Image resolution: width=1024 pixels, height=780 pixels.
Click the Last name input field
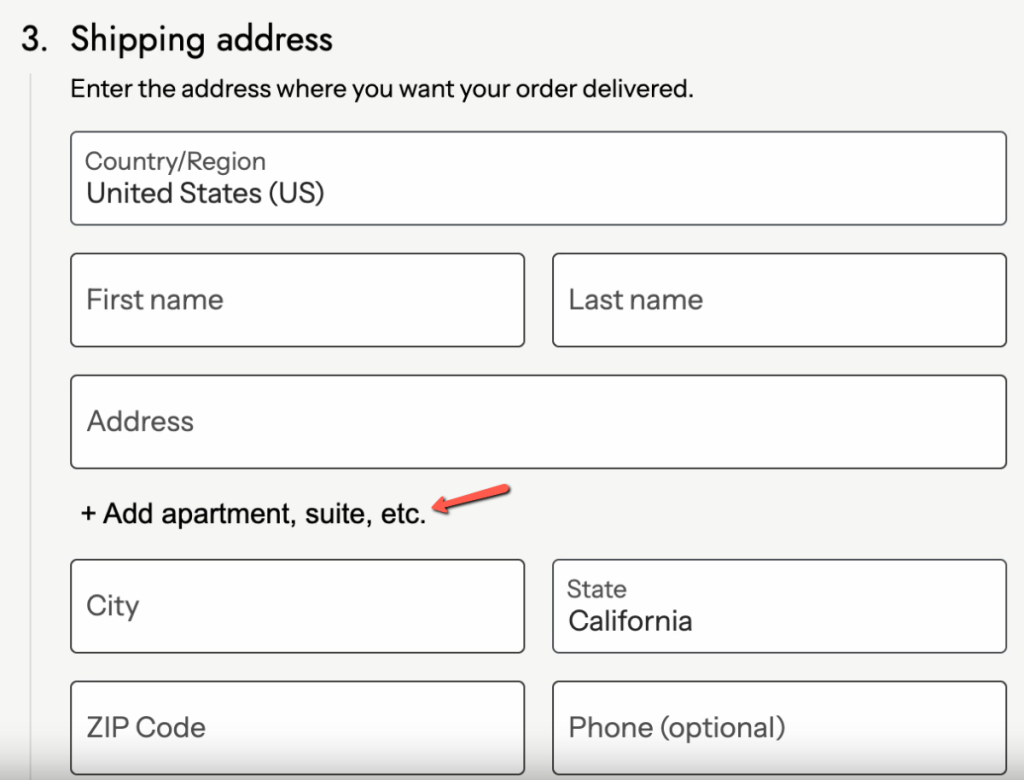778,300
